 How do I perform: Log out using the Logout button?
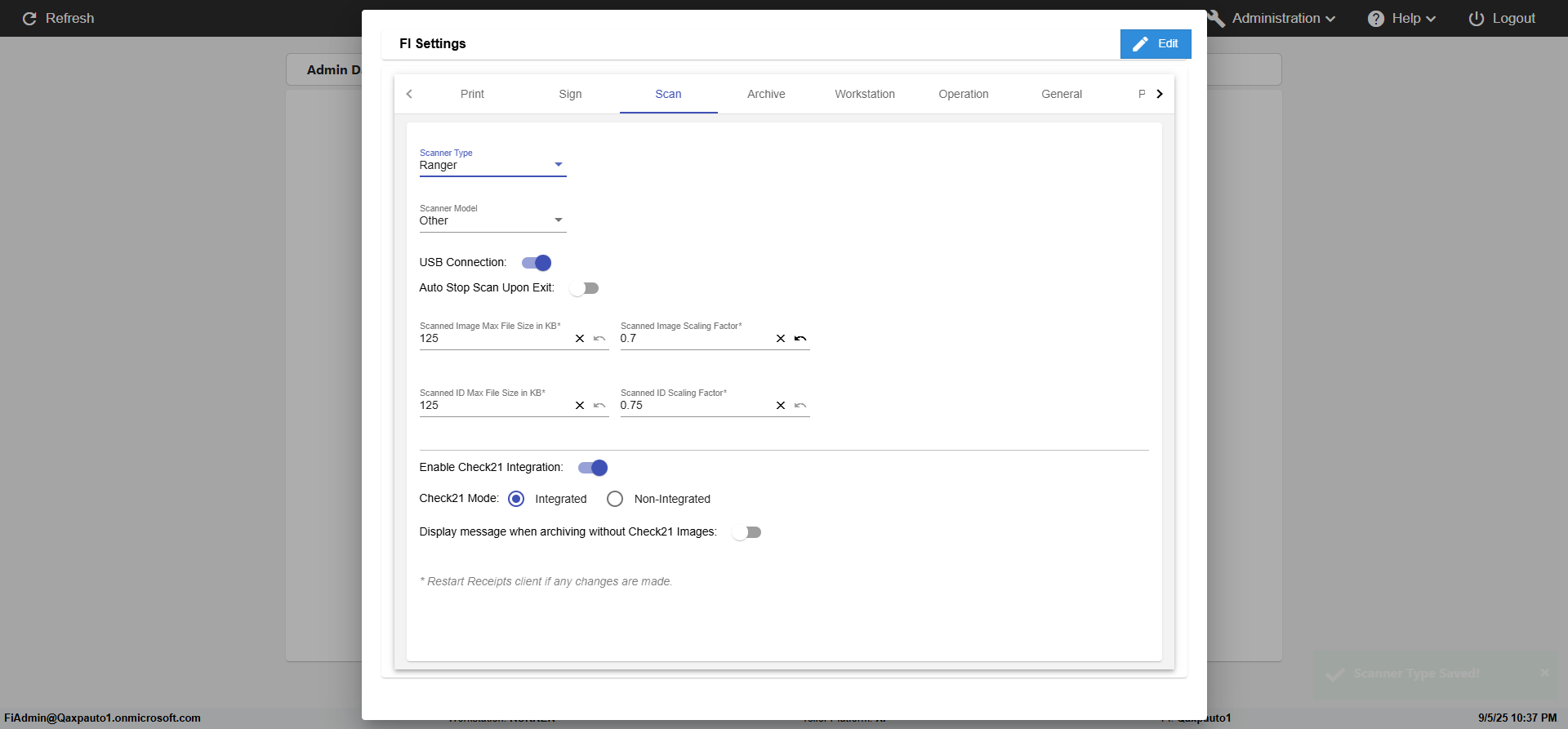(x=1502, y=19)
